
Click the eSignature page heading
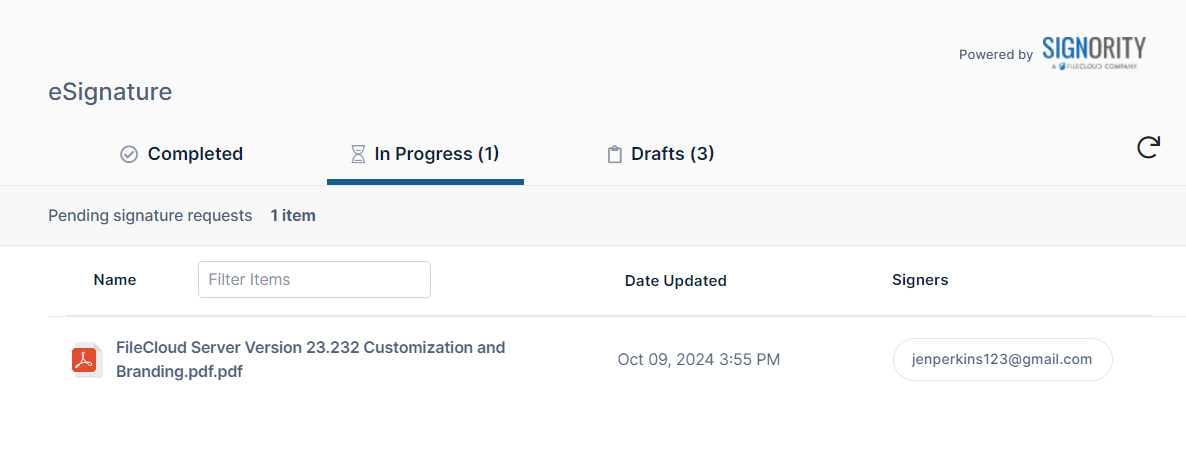tap(110, 92)
